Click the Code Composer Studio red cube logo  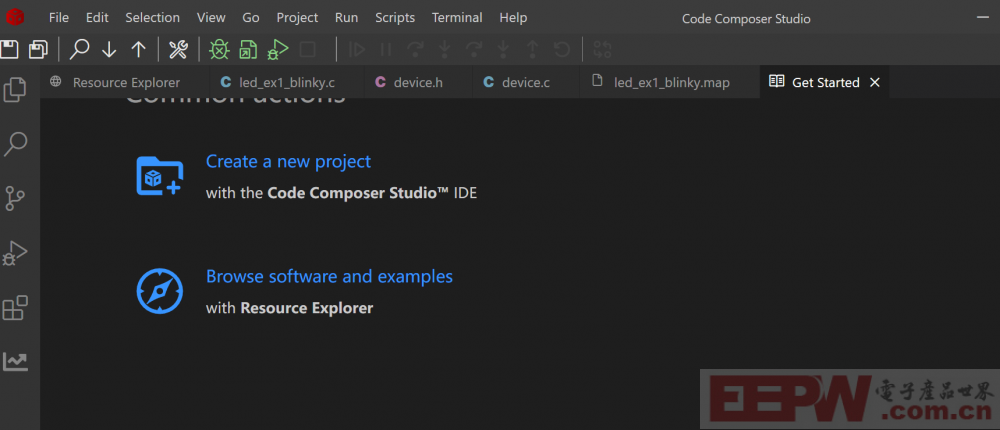tap(15, 17)
